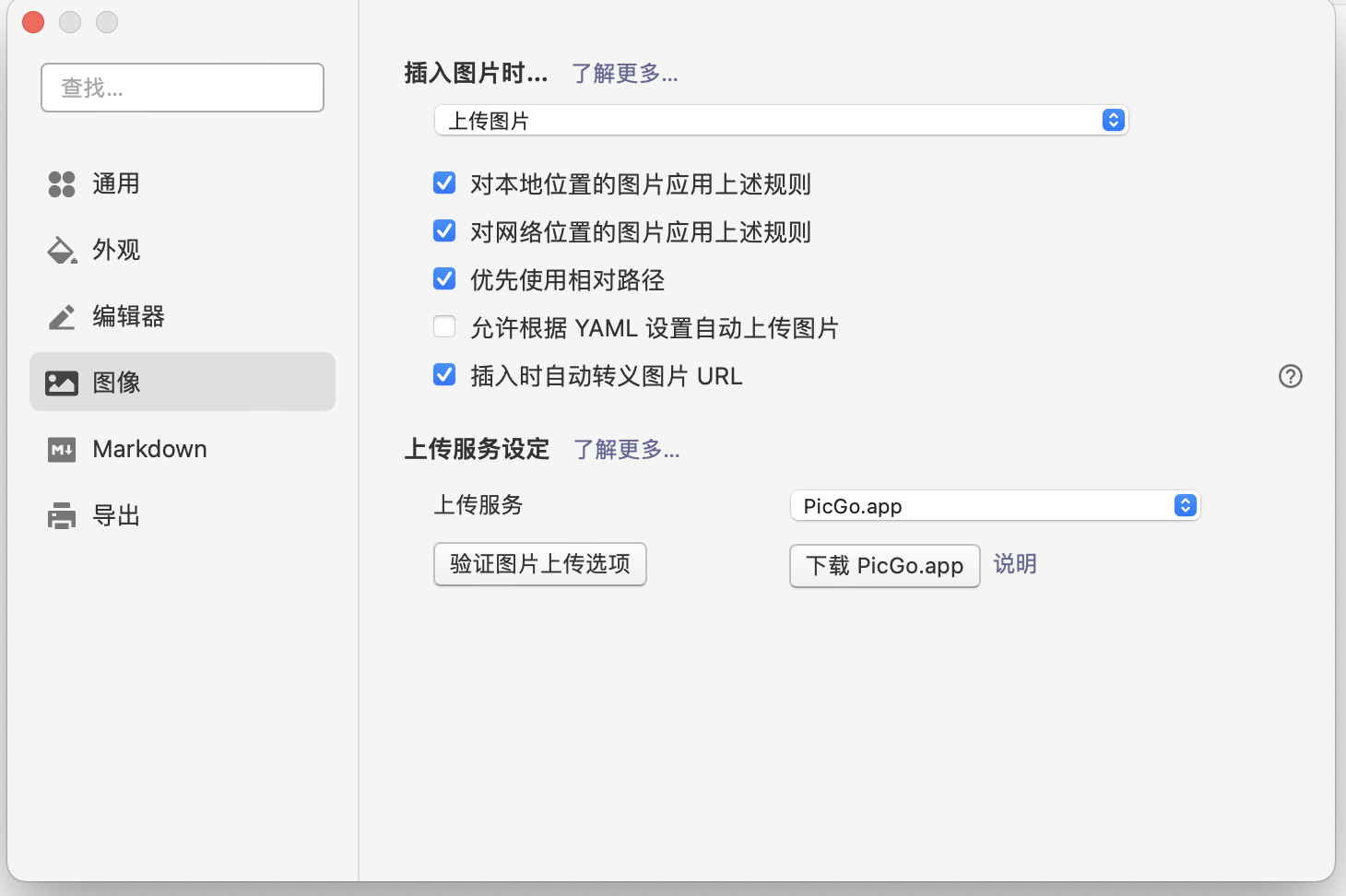Open the 导出 section label
Image resolution: width=1346 pixels, height=896 pixels.
(116, 515)
